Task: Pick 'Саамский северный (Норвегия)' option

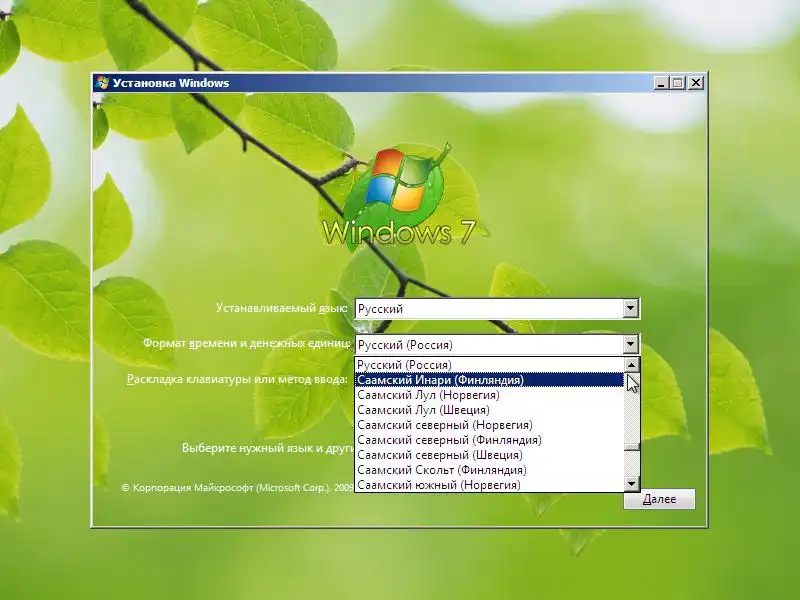Action: (x=489, y=425)
